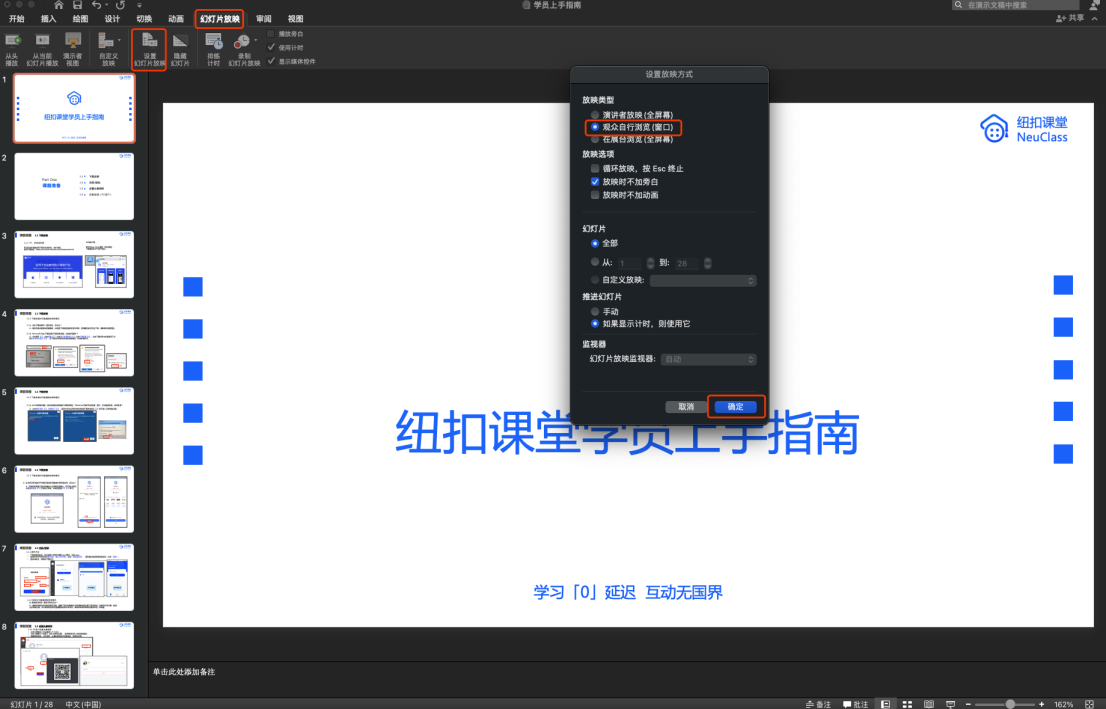Fit slide to window icon
The height and width of the screenshot is (709, 1106).
(x=1089, y=704)
